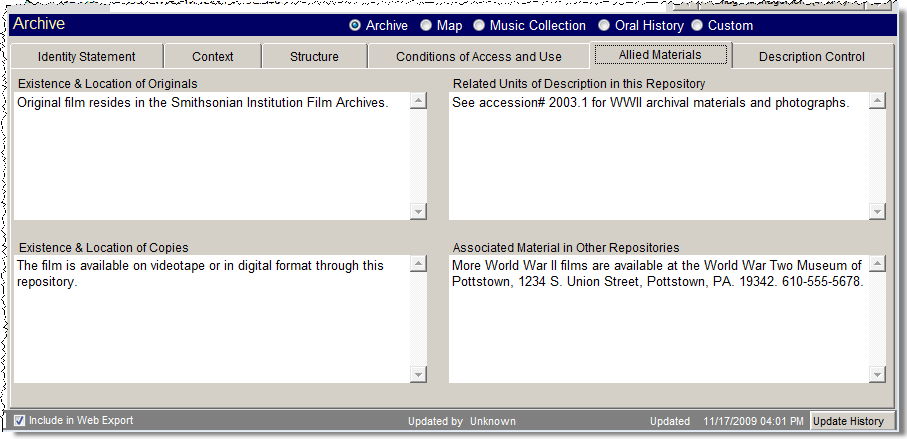Click scroll up arrow in Existence & Location of Copies
Image resolution: width=907 pixels, height=439 pixels.
pyautogui.click(x=418, y=264)
